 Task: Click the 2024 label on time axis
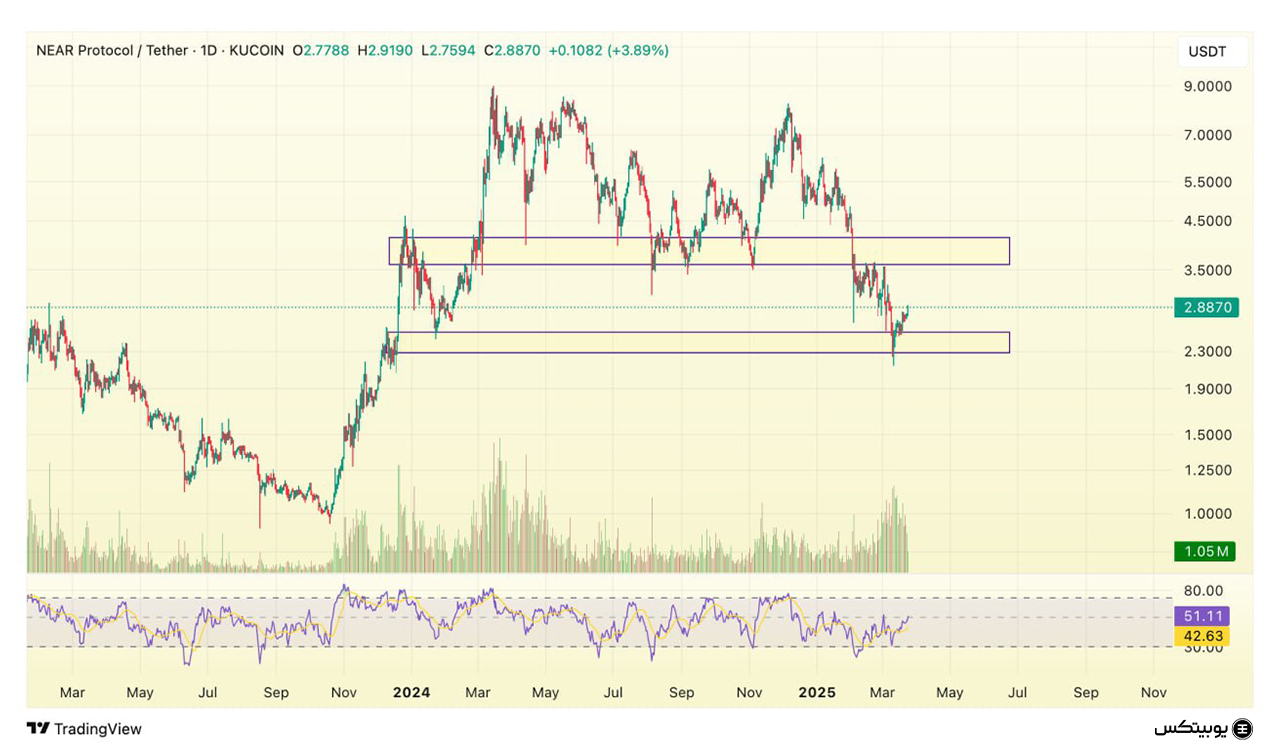coord(411,692)
